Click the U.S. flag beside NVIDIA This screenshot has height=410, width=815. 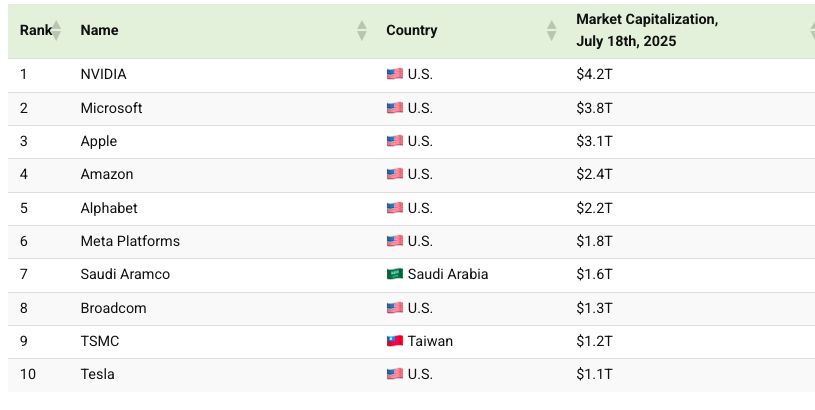[395, 74]
